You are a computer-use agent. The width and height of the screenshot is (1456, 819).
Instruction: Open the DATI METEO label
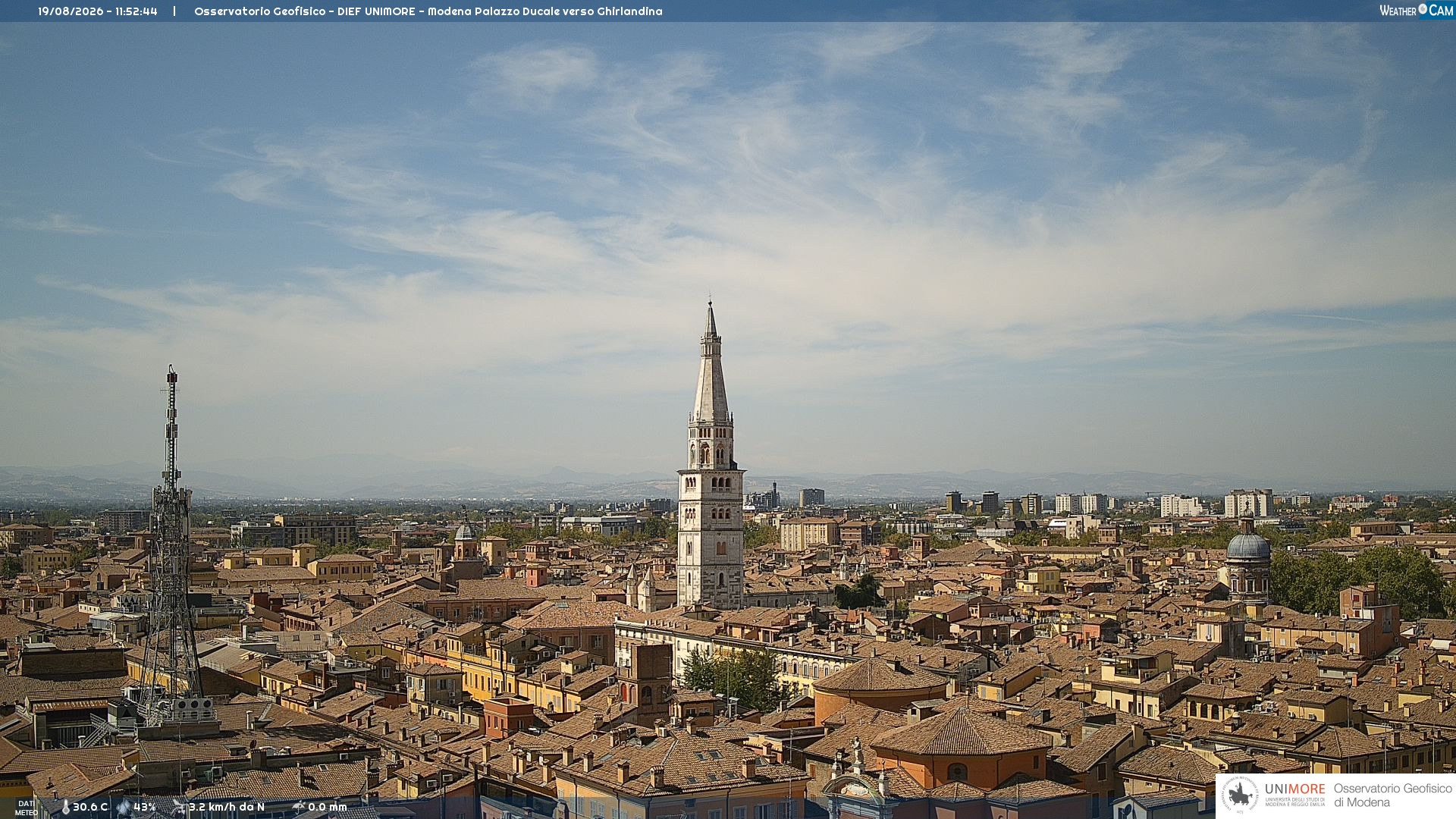pos(27,808)
